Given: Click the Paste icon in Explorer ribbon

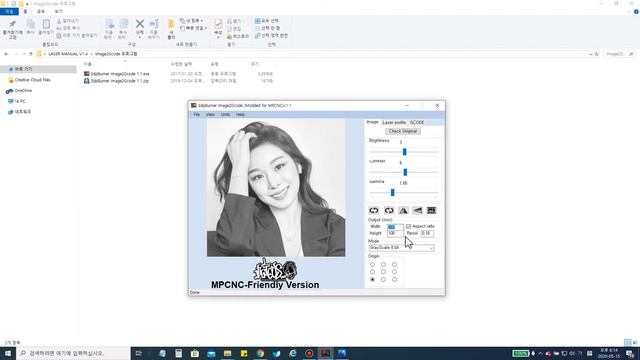Looking at the screenshot, I should pyautogui.click(x=46, y=24).
